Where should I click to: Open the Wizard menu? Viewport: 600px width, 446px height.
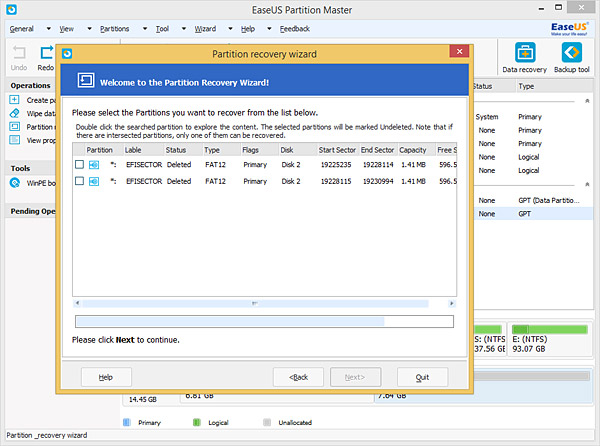(205, 29)
